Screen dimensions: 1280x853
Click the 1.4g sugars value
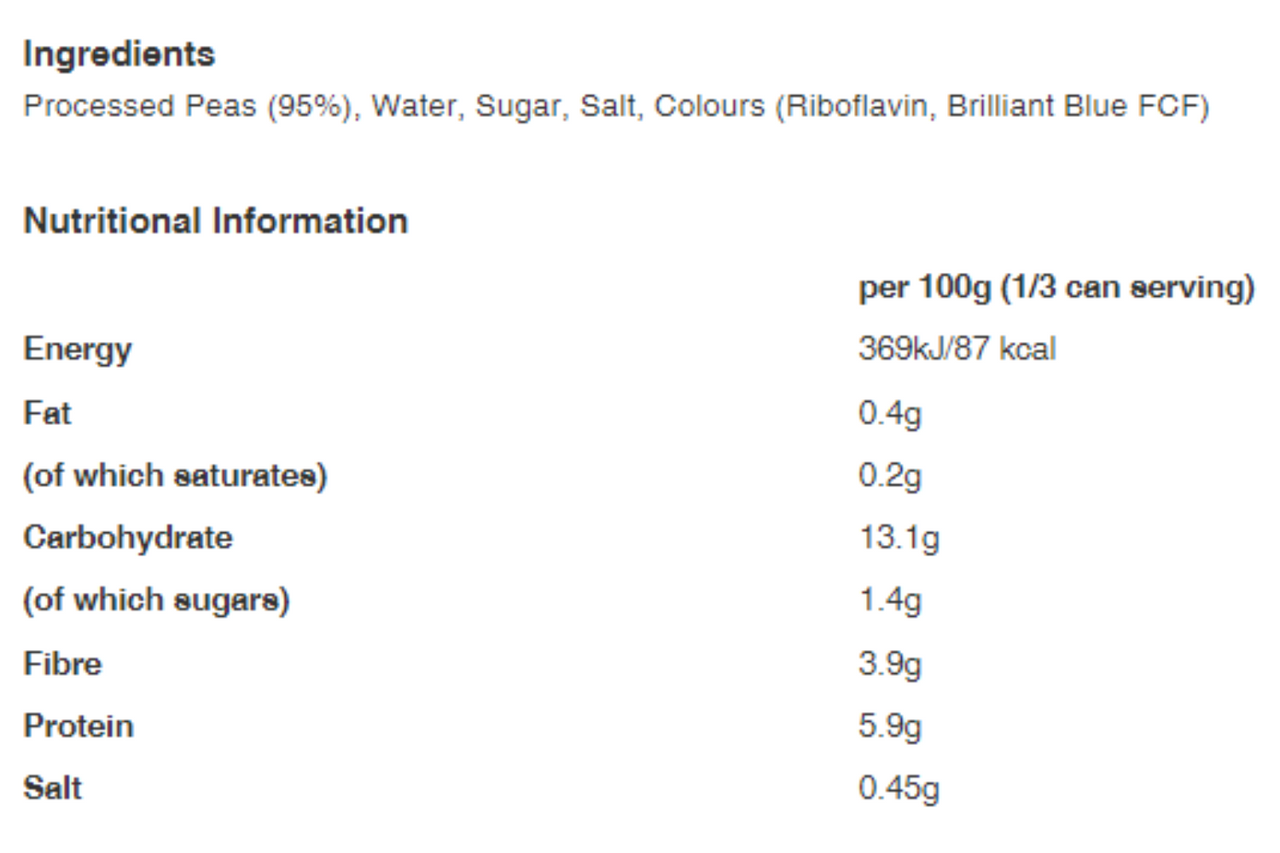[x=890, y=601]
